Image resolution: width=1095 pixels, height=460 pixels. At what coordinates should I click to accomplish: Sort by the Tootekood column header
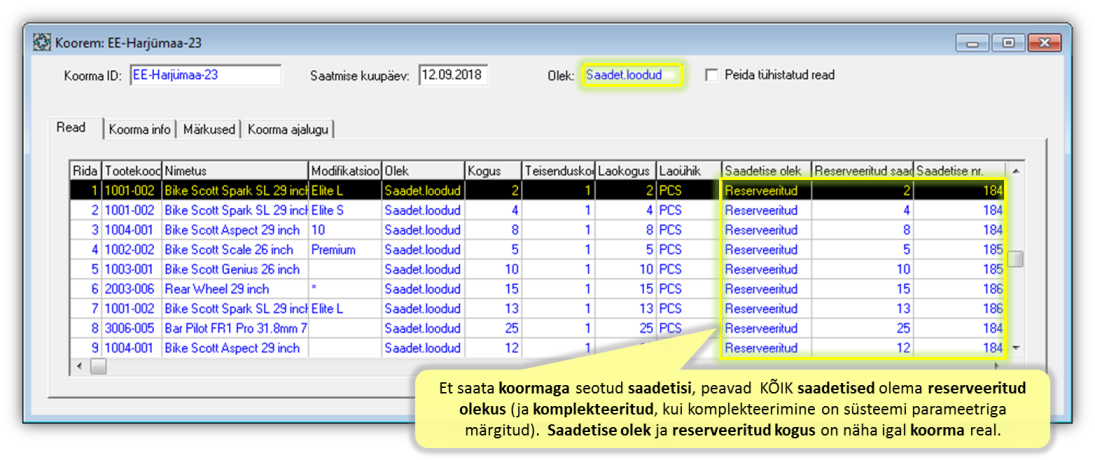(x=132, y=171)
